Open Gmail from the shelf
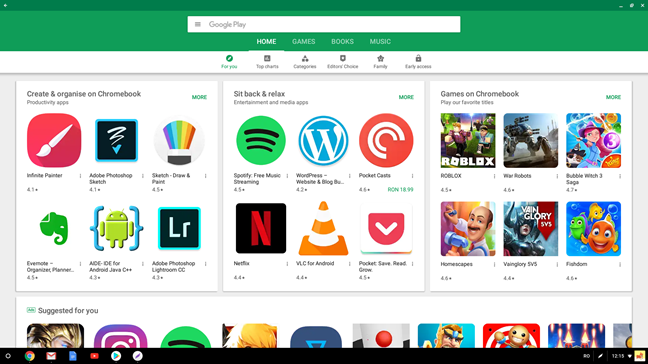This screenshot has width=648, height=364. click(x=51, y=356)
